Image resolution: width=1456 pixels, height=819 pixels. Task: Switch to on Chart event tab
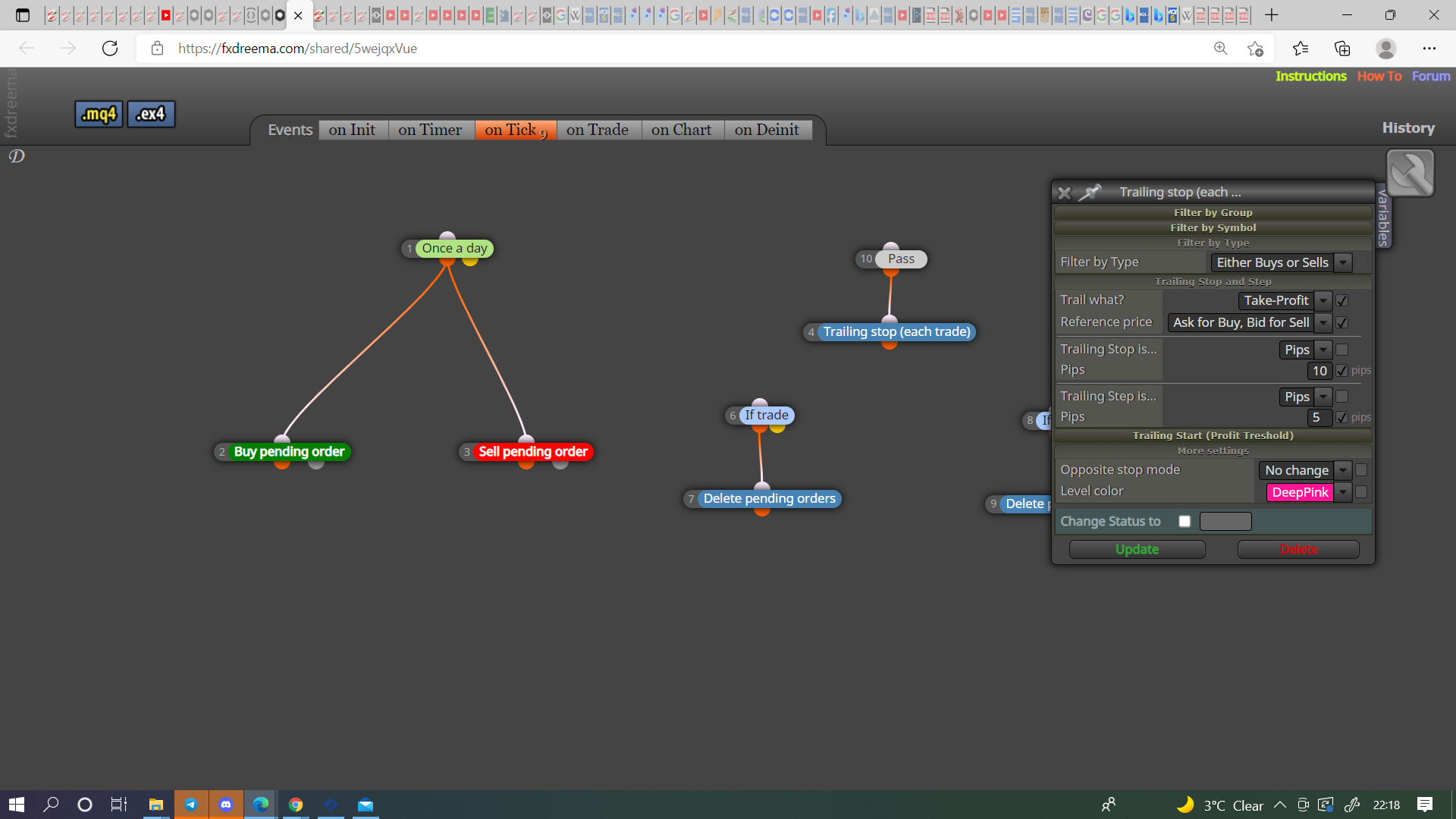click(x=682, y=130)
